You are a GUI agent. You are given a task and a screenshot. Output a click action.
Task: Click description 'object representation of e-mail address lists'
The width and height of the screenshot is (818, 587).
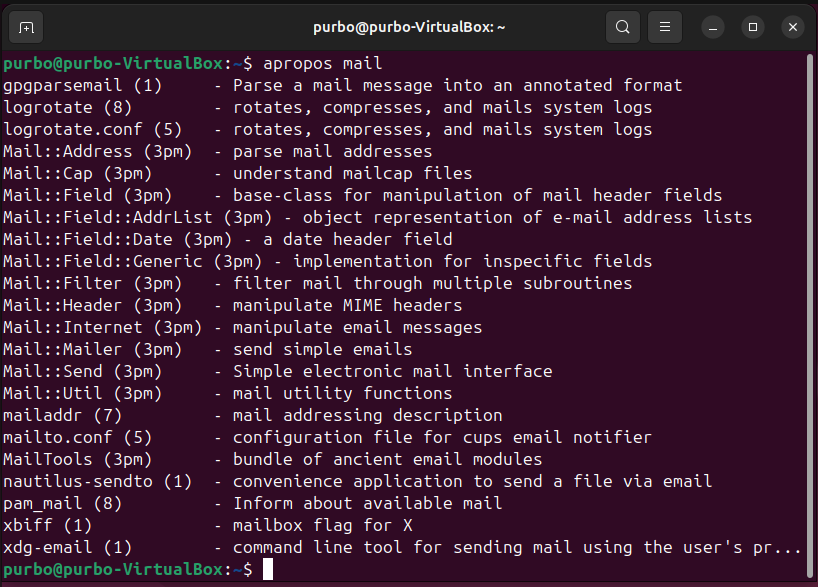click(527, 217)
